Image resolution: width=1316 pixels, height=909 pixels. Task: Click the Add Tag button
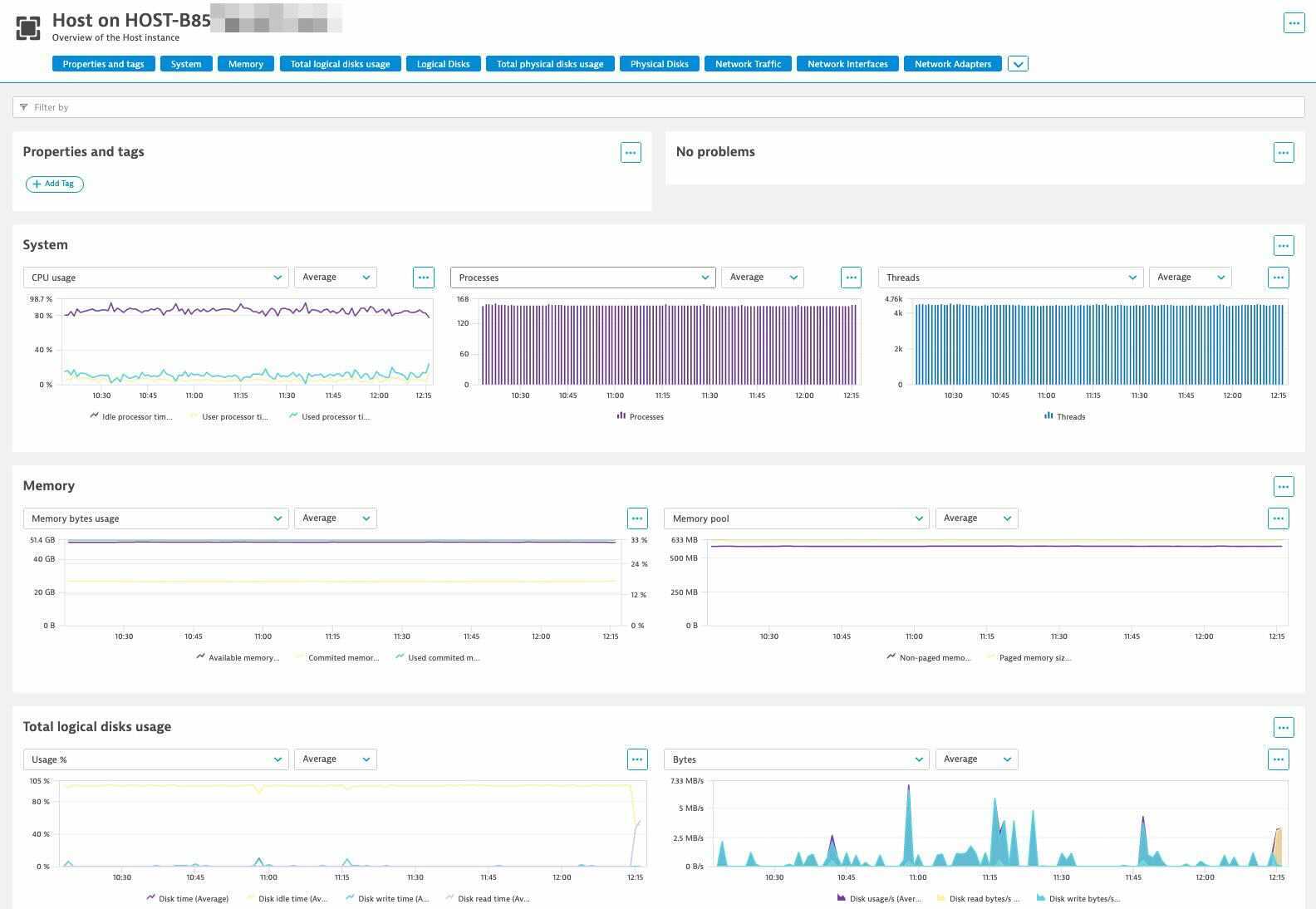point(55,184)
